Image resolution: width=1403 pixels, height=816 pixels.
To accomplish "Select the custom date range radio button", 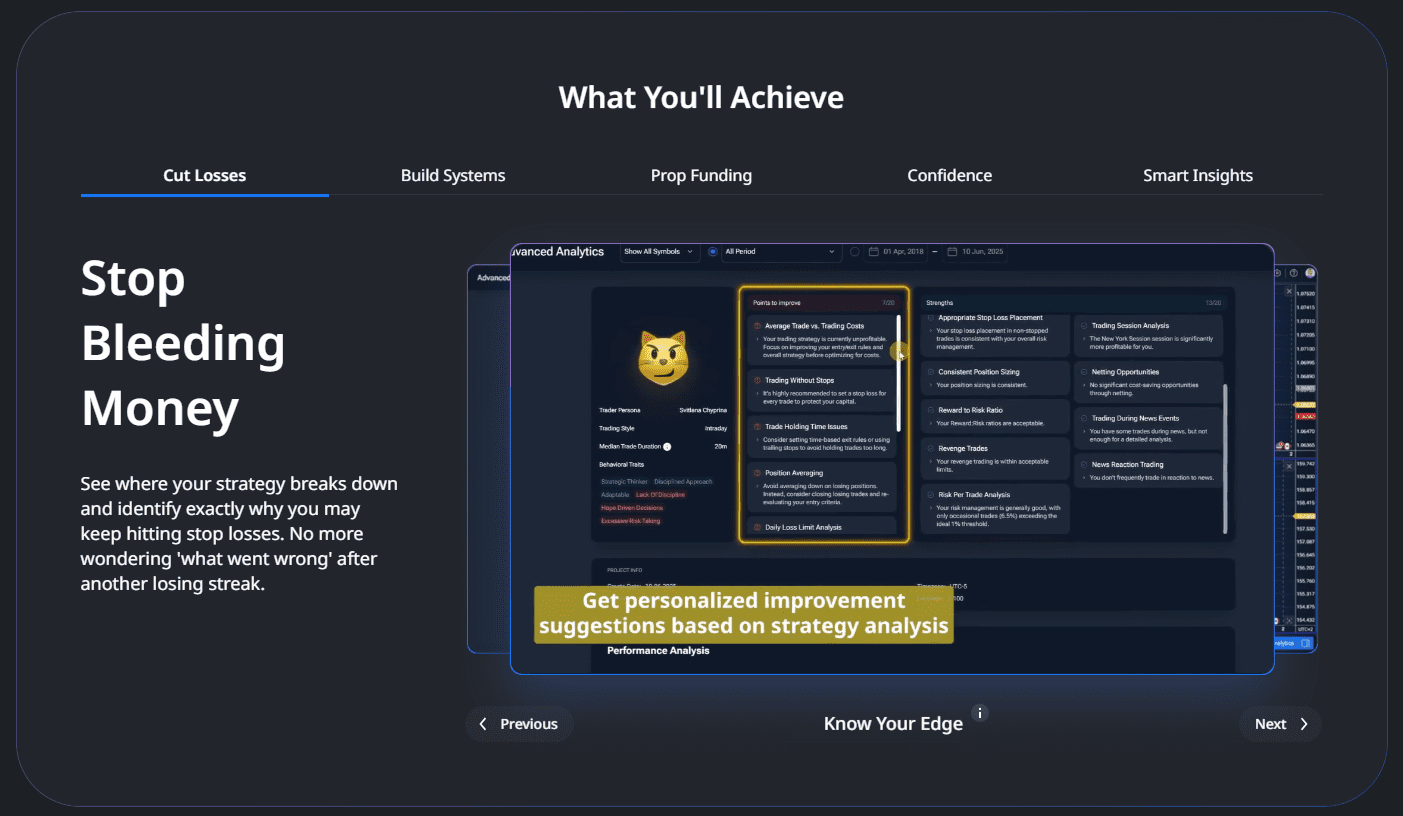I will [854, 252].
